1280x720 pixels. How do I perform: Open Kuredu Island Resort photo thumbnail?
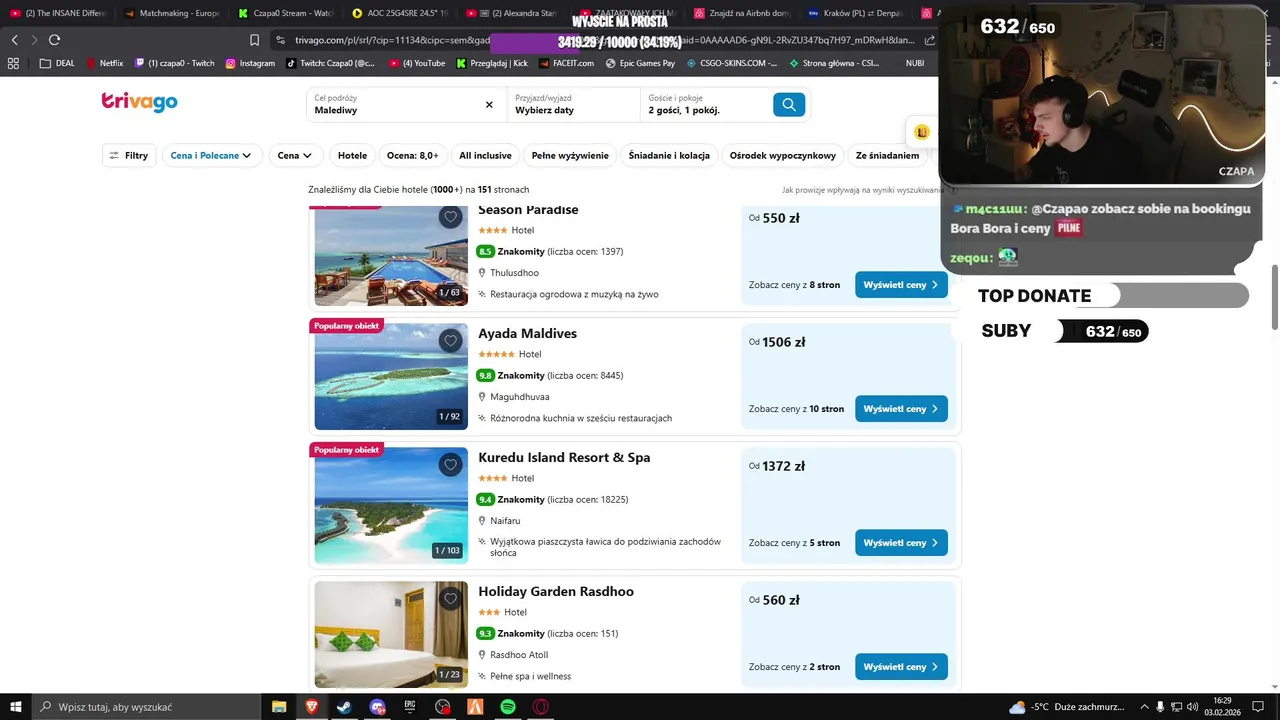pos(391,505)
